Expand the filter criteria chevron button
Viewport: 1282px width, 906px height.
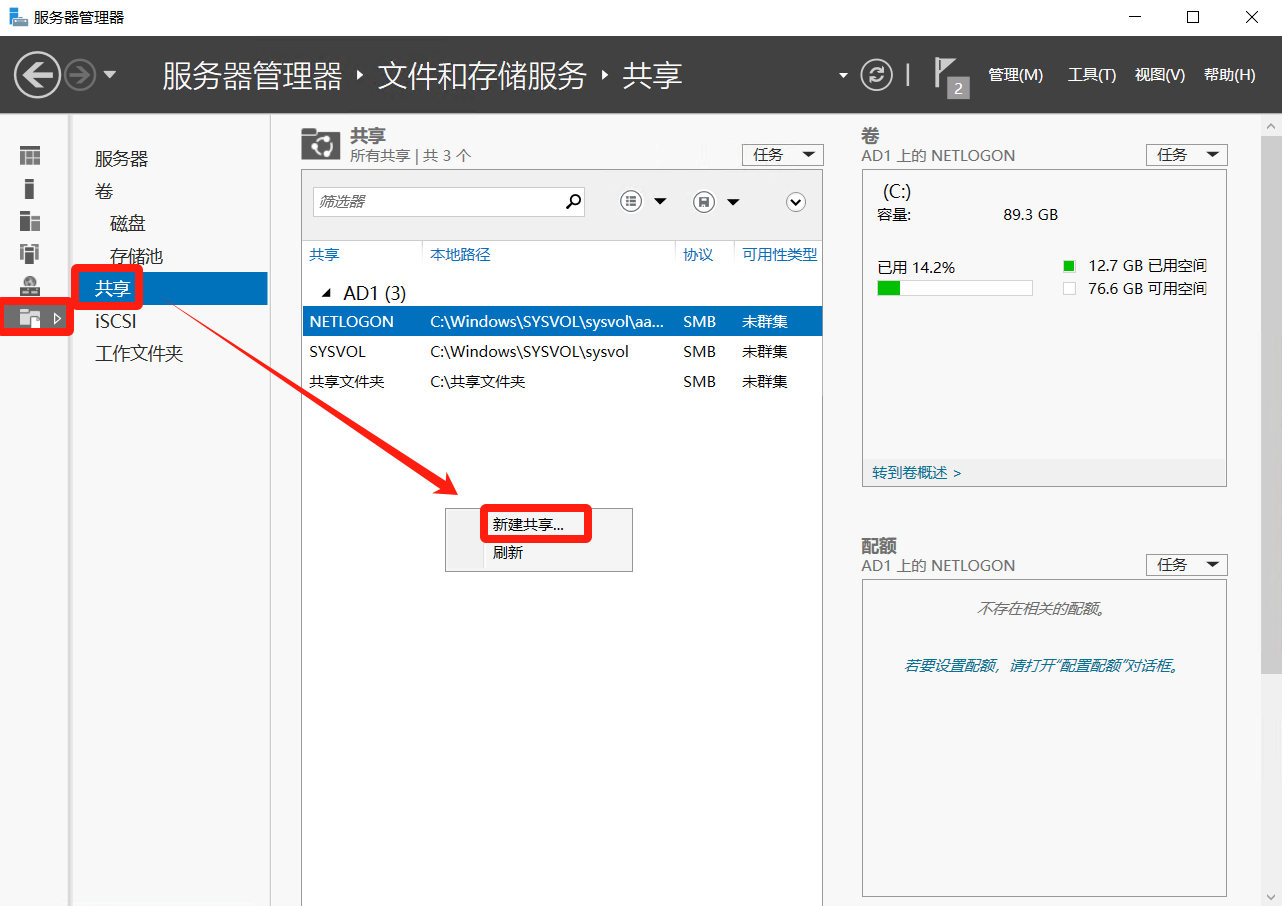tap(795, 202)
